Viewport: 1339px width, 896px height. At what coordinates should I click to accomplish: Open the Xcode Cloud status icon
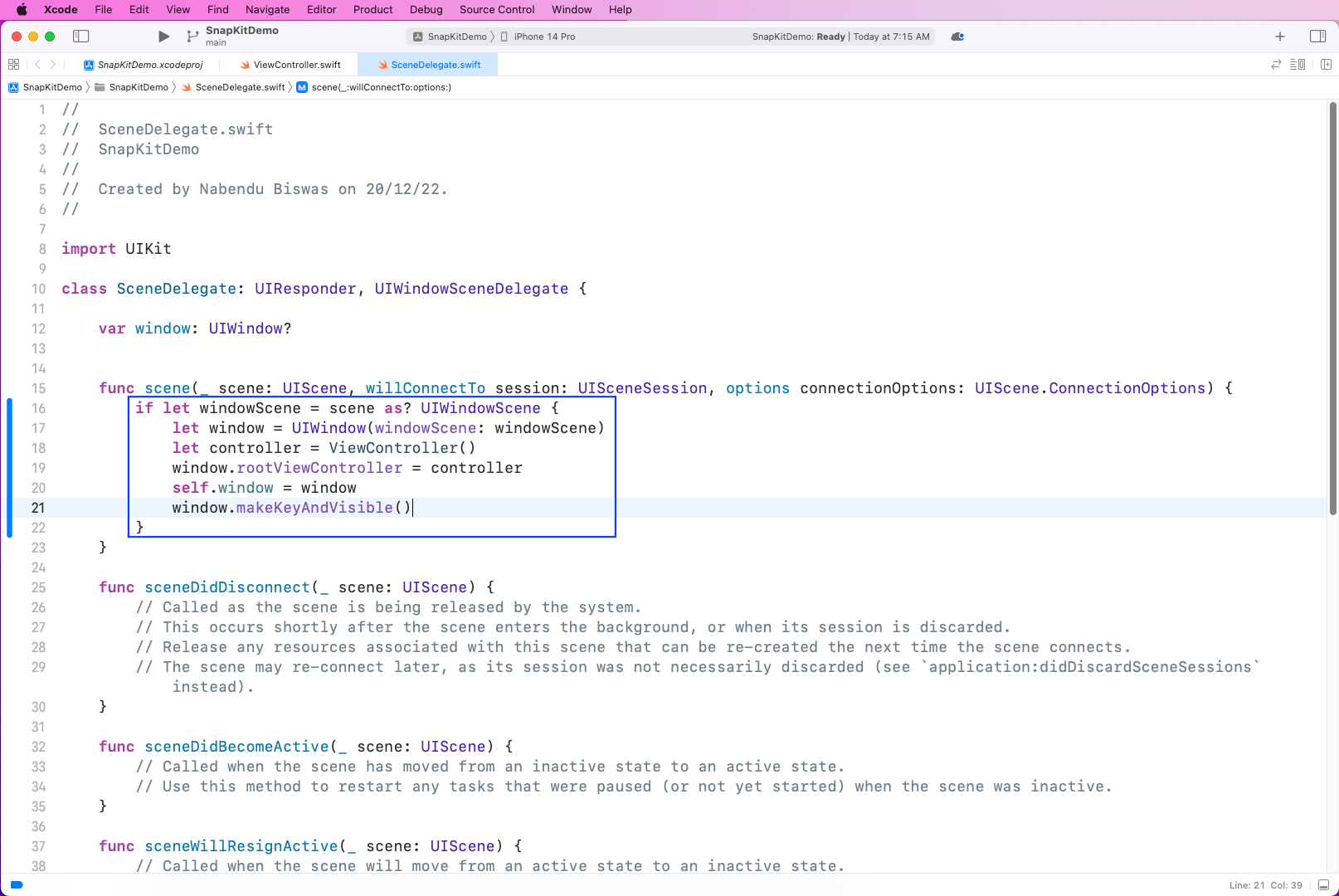[x=957, y=37]
